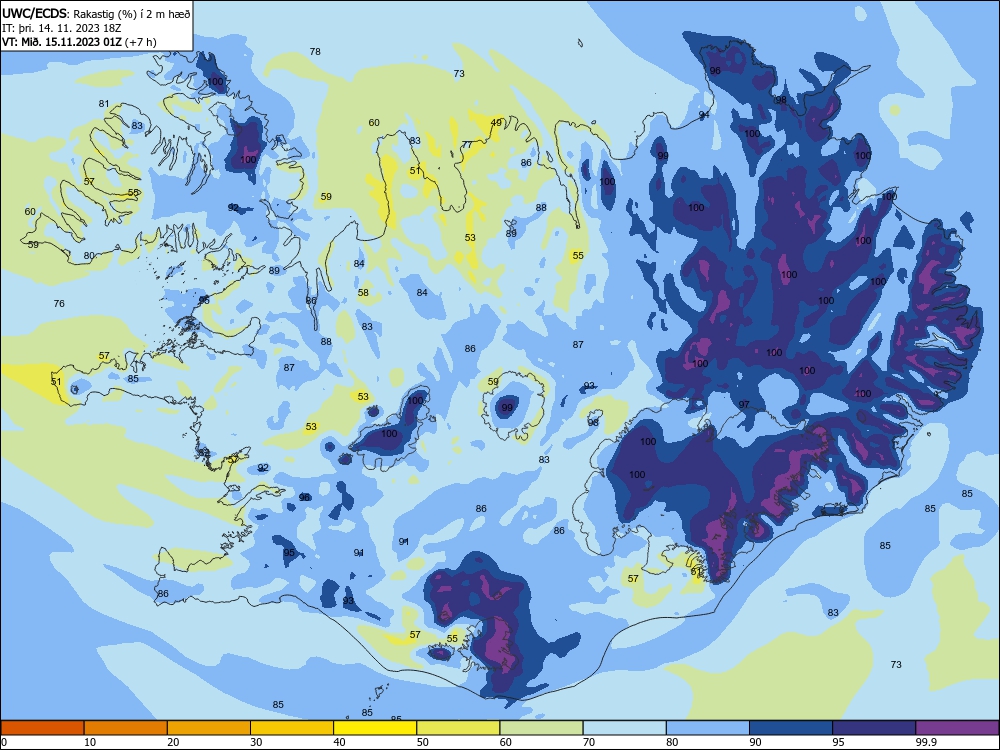Click the '97' humidity value on the map
This screenshot has width=1000, height=750.
pyautogui.click(x=744, y=404)
